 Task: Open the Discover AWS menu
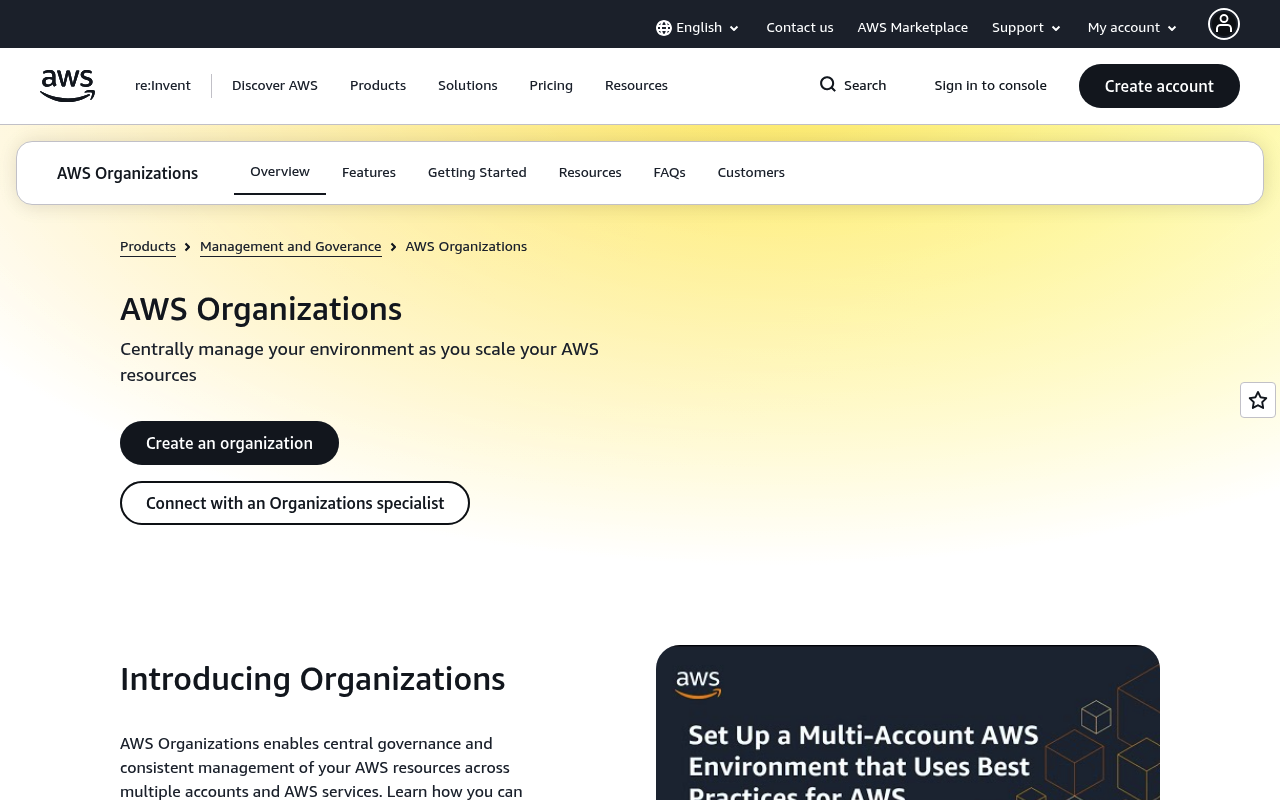[x=275, y=86]
